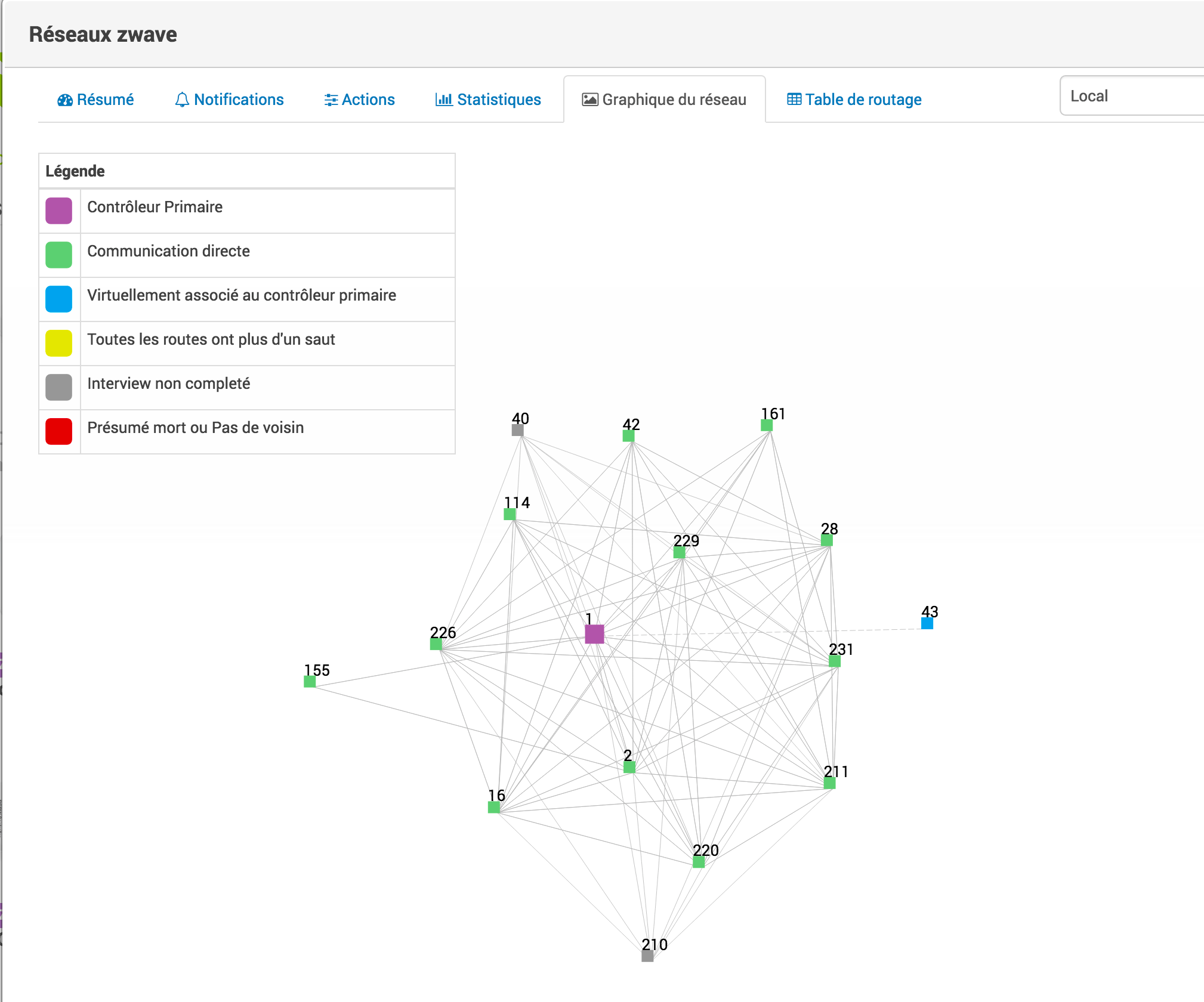
Task: Click the Interview non completé legend text
Action: tap(168, 384)
